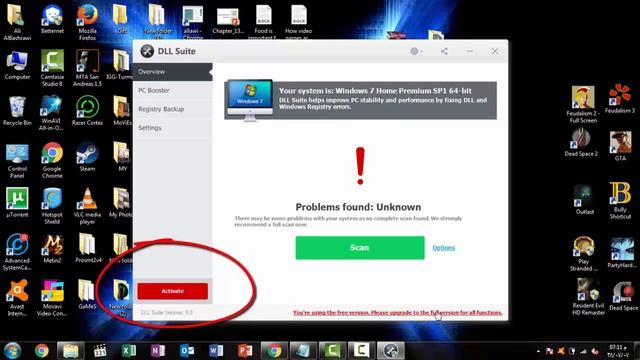
Task: Select VLC media player desktop icon
Action: click(x=87, y=206)
